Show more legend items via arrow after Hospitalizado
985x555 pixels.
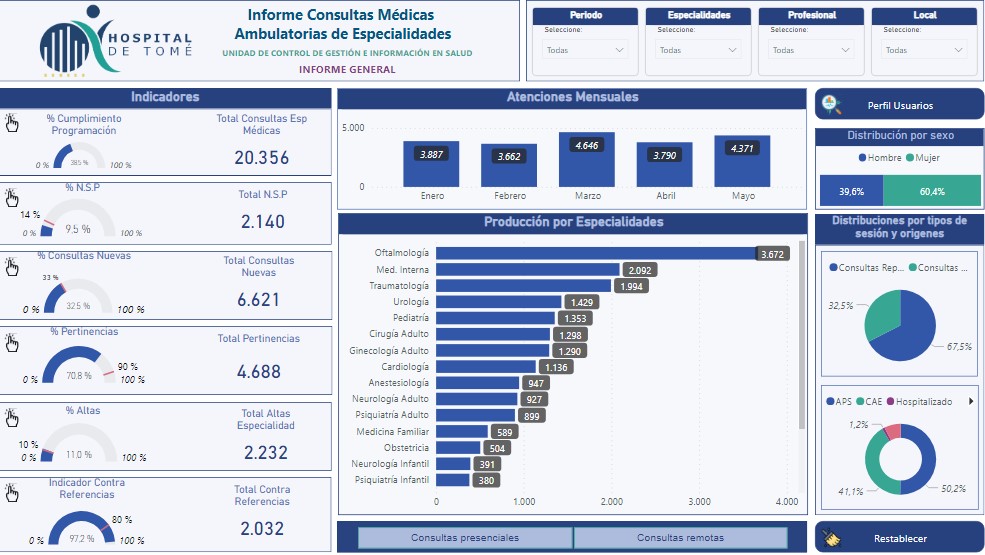click(x=969, y=401)
